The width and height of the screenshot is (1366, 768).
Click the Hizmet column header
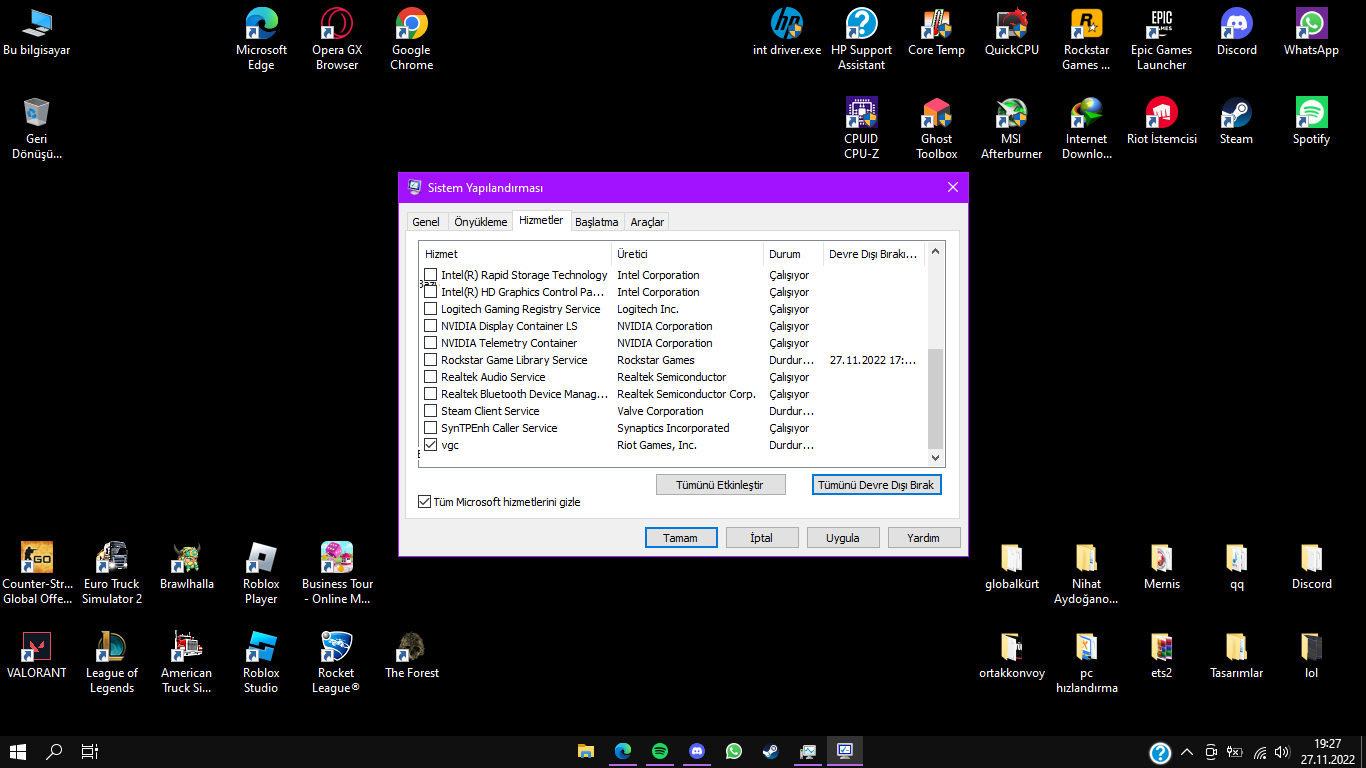click(x=515, y=254)
